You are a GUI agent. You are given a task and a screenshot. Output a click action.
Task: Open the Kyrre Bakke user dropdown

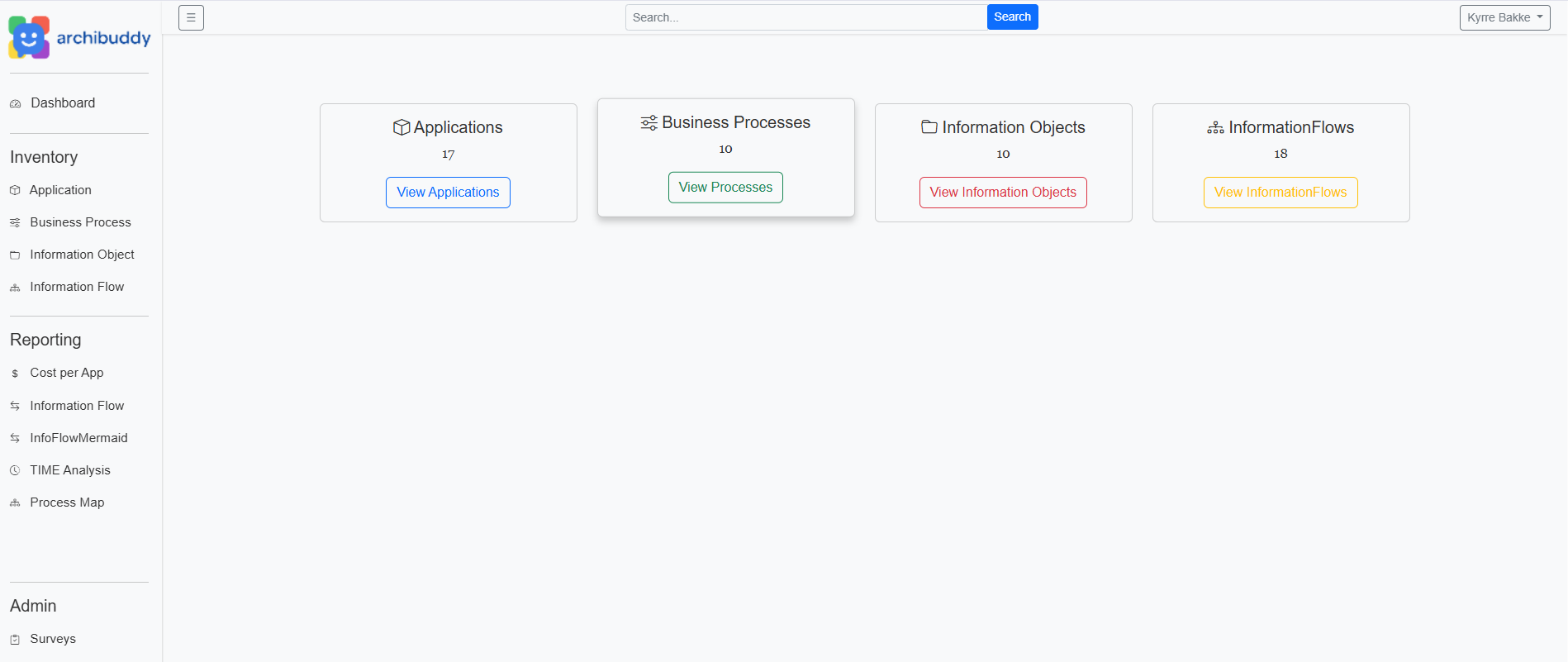(1504, 17)
